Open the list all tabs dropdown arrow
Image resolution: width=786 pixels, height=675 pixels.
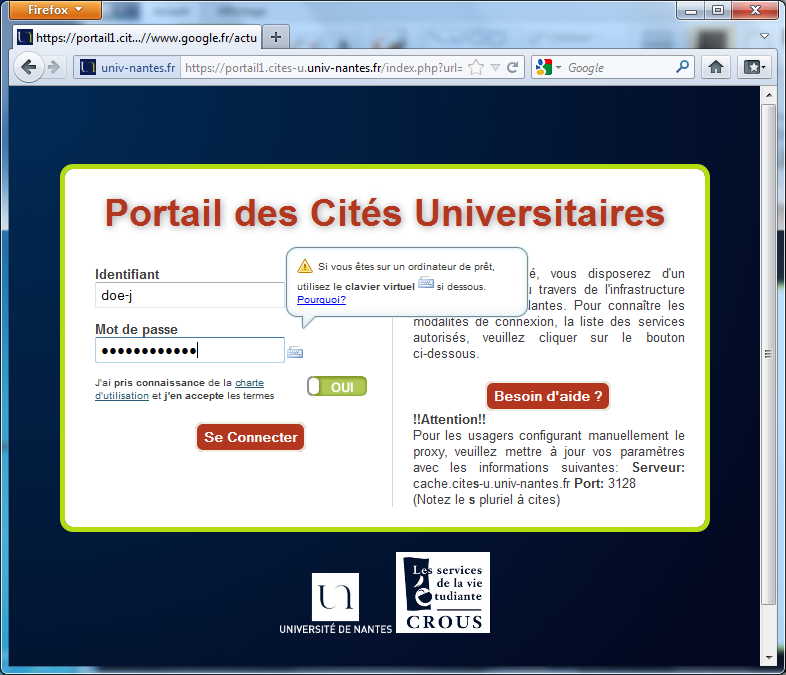(x=764, y=36)
